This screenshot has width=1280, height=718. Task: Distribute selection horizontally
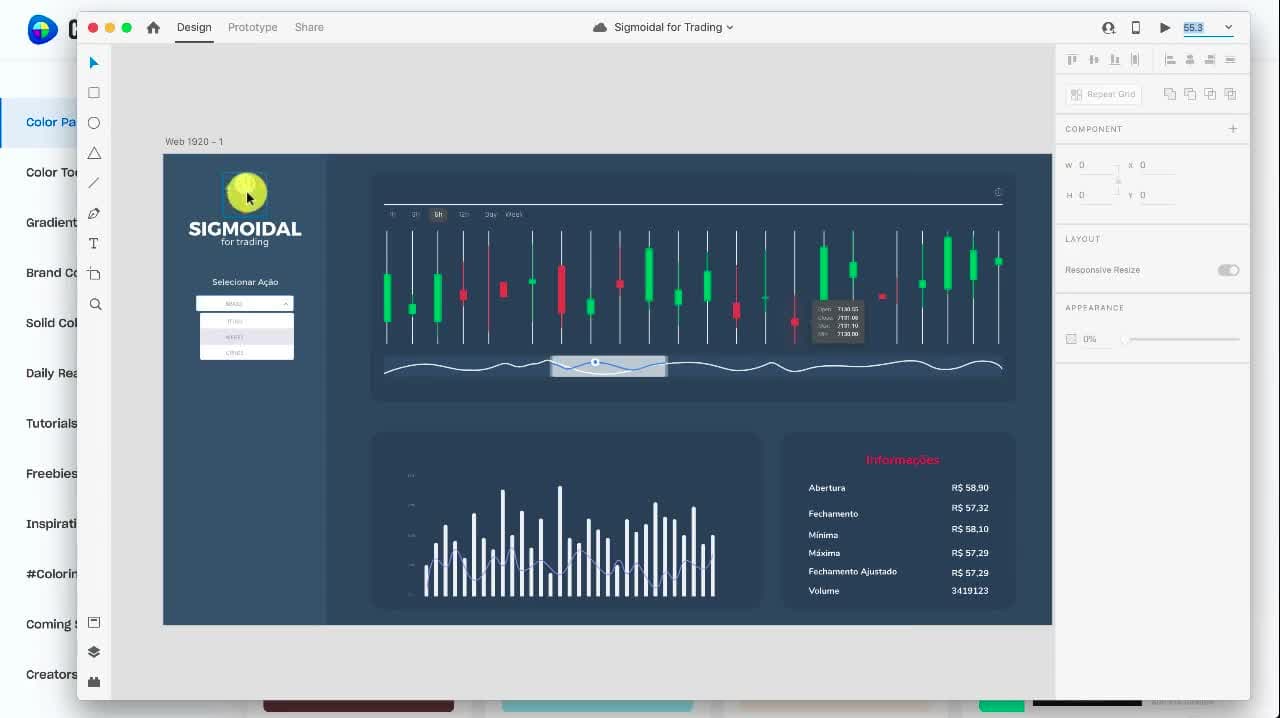pos(1134,60)
